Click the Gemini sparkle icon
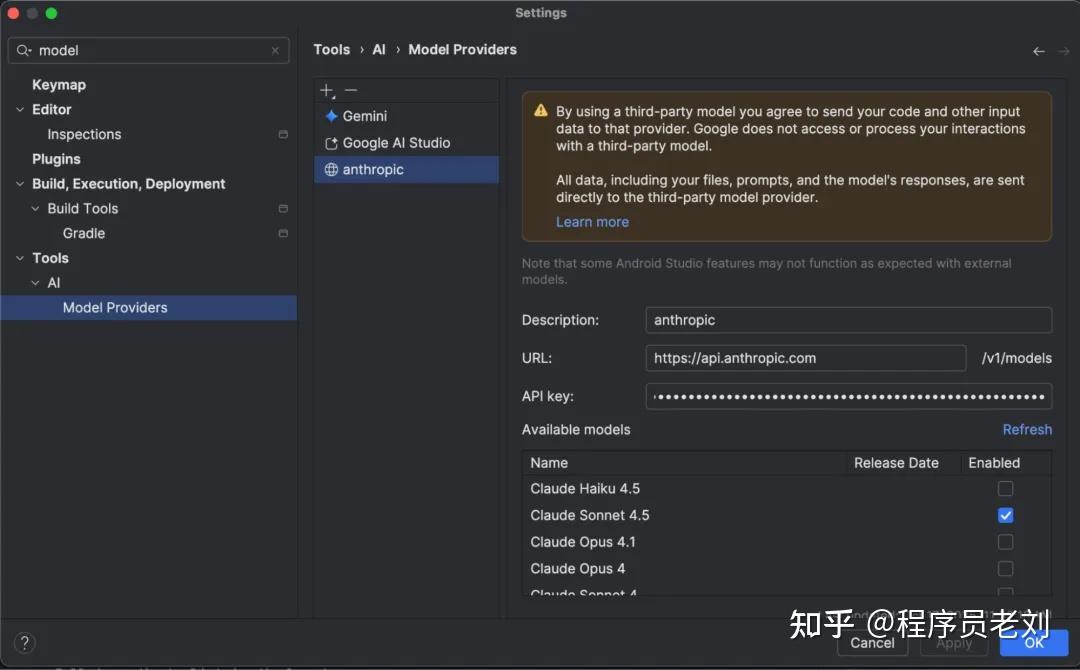This screenshot has height=670, width=1080. point(331,116)
